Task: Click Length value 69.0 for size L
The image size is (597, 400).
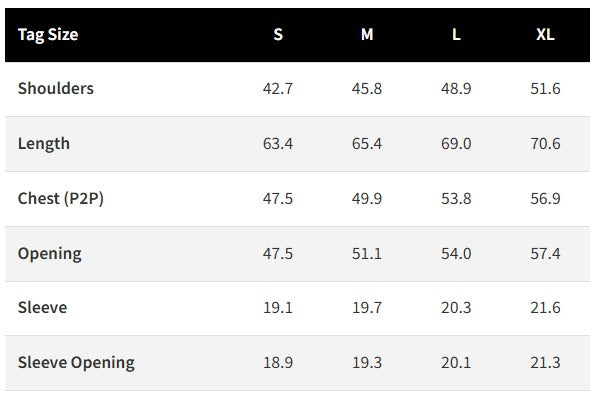Action: (x=456, y=144)
